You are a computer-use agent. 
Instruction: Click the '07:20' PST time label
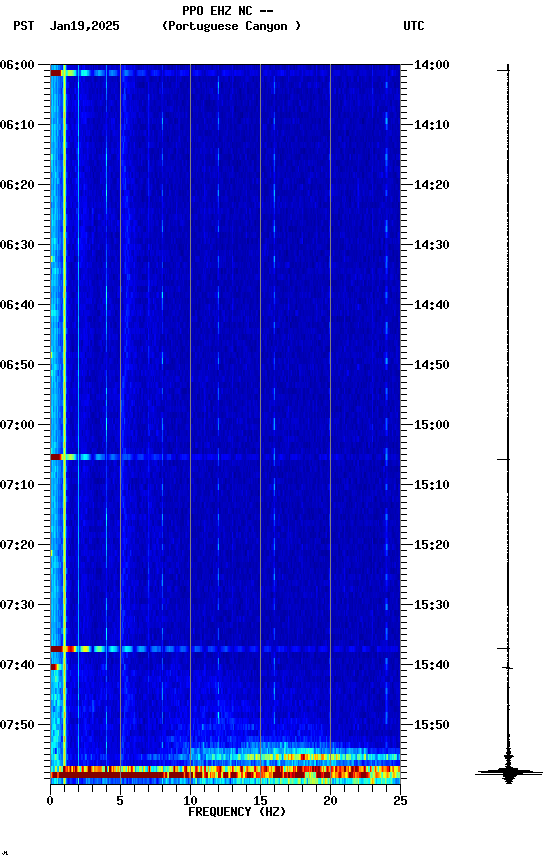pyautogui.click(x=17, y=546)
